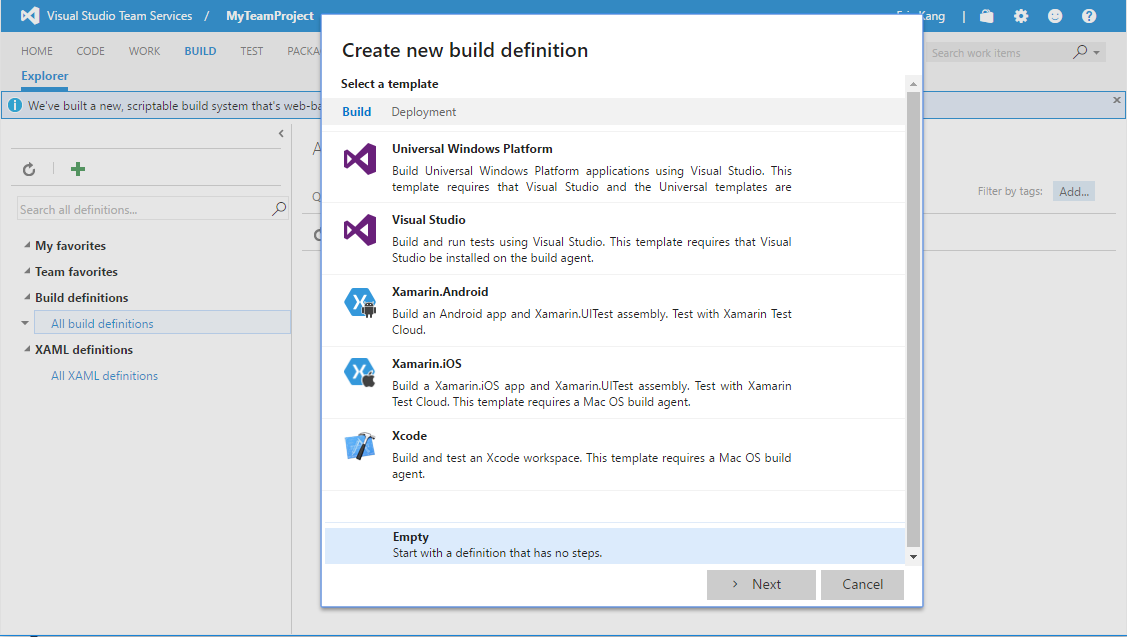Click the Team favorites label
1127x637 pixels.
(x=76, y=272)
